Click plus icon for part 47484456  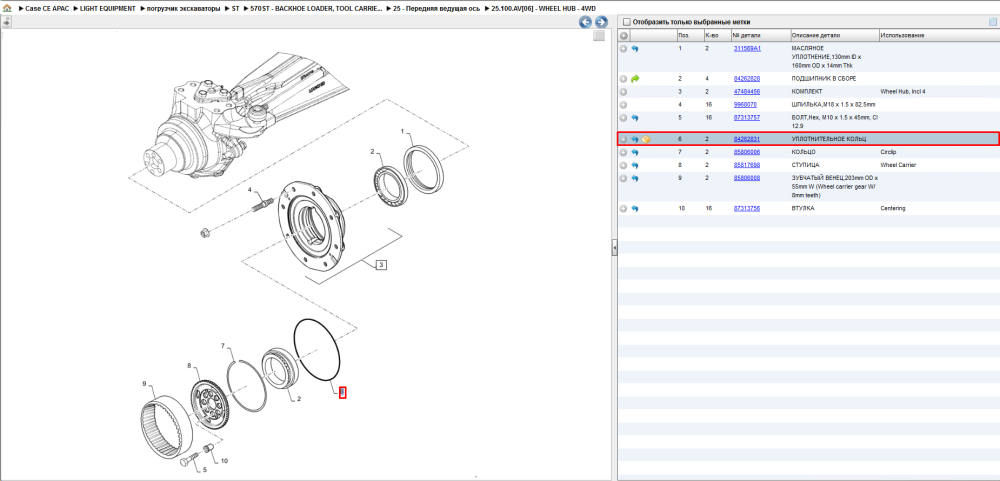[623, 92]
